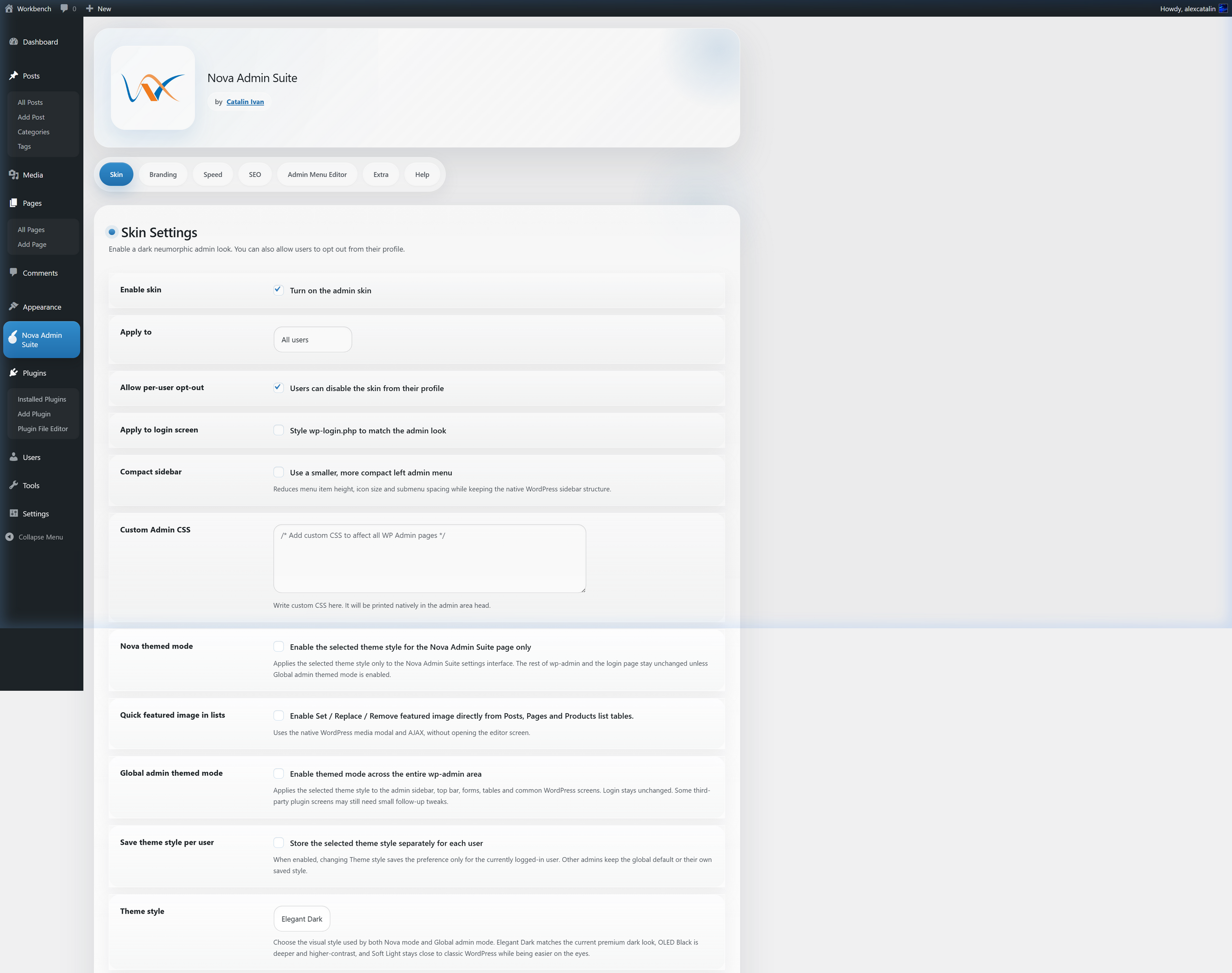This screenshot has width=1232, height=973.
Task: Check Use a smaller, more compact left admin menu
Action: pyautogui.click(x=278, y=472)
